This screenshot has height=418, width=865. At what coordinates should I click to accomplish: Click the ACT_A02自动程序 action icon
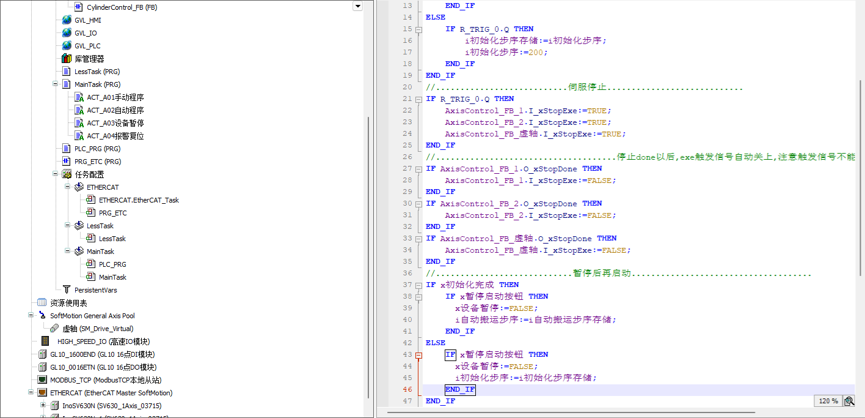(78, 110)
